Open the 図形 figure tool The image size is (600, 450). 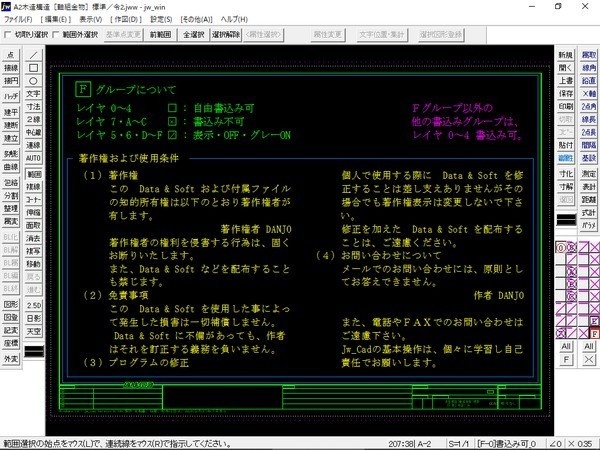11,305
